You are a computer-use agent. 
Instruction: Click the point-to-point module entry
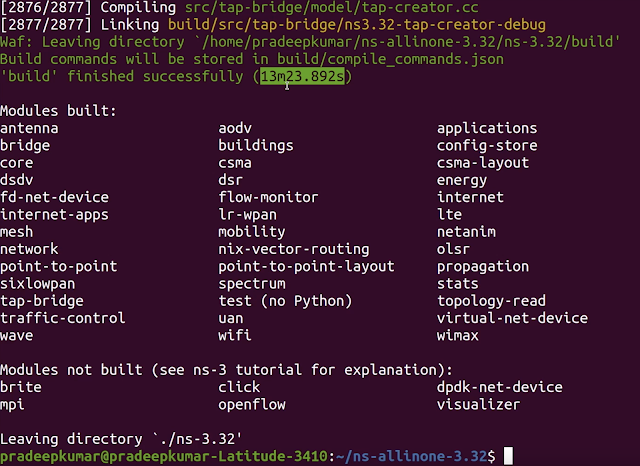click(58, 266)
